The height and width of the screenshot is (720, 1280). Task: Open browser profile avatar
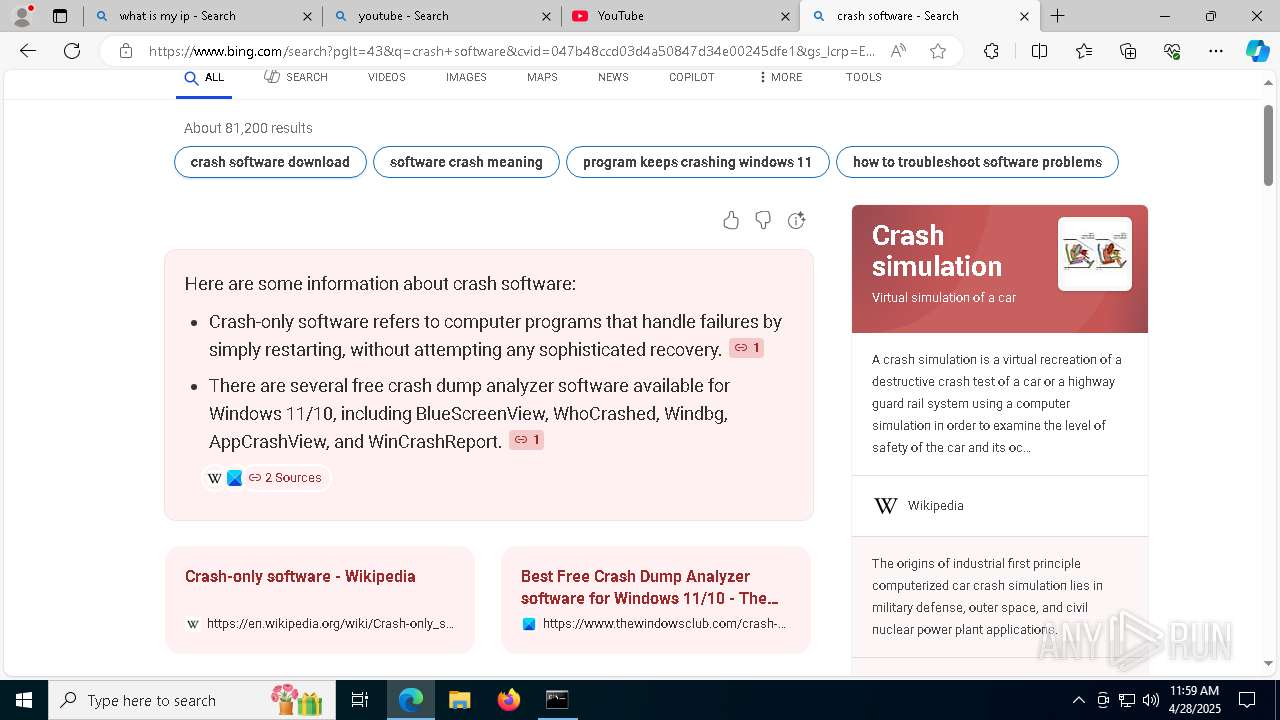[21, 16]
